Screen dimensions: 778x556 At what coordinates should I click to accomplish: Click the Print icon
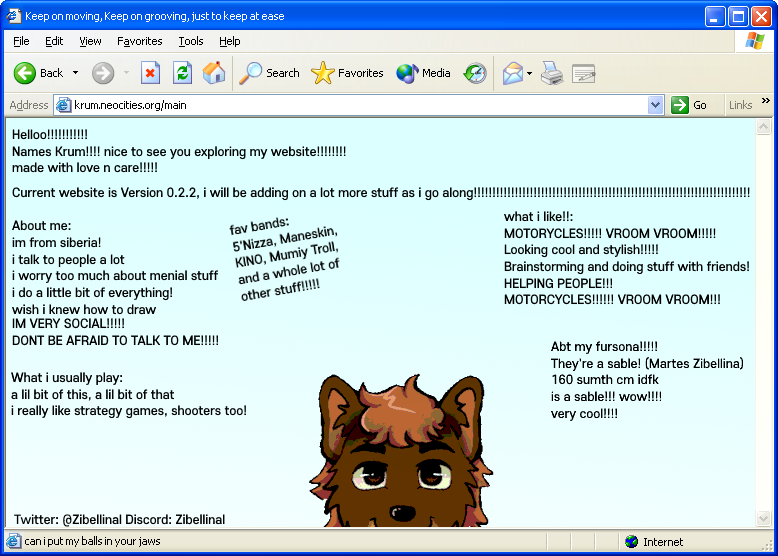[552, 73]
